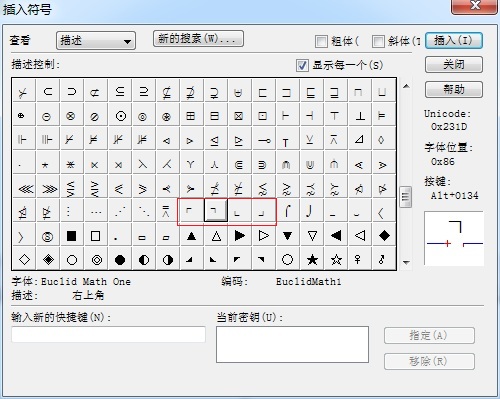Click the 关闭 button
This screenshot has height=399, width=500.
(x=454, y=64)
